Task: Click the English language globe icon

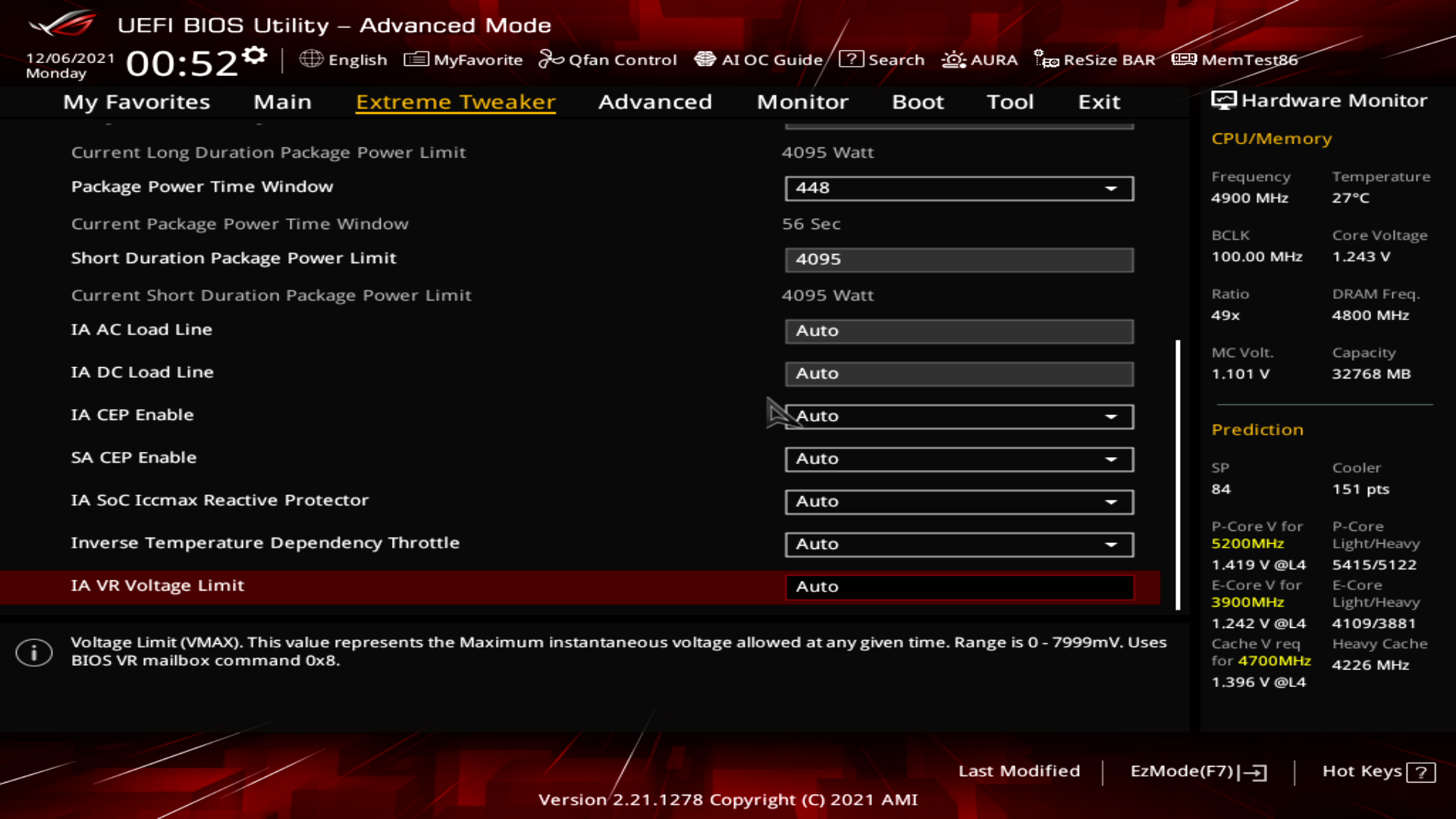Action: (311, 59)
